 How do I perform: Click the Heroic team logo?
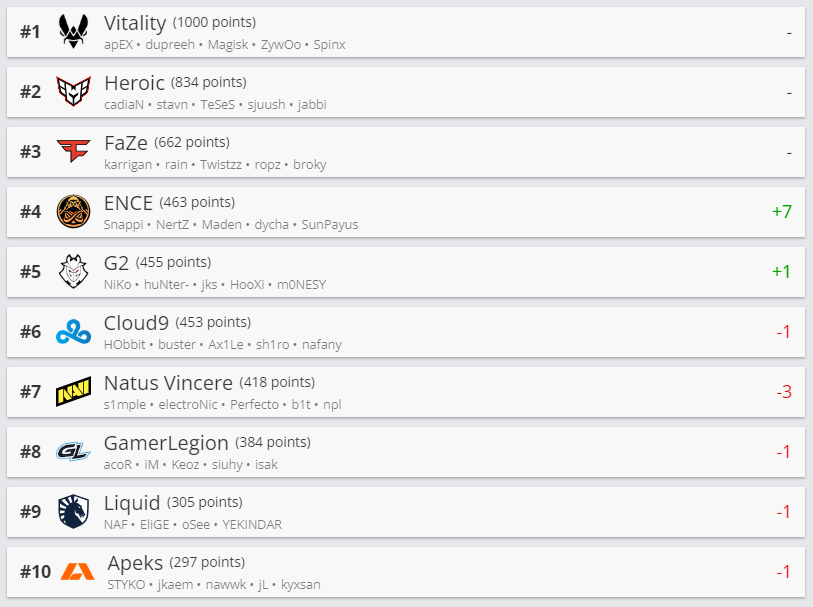73,92
